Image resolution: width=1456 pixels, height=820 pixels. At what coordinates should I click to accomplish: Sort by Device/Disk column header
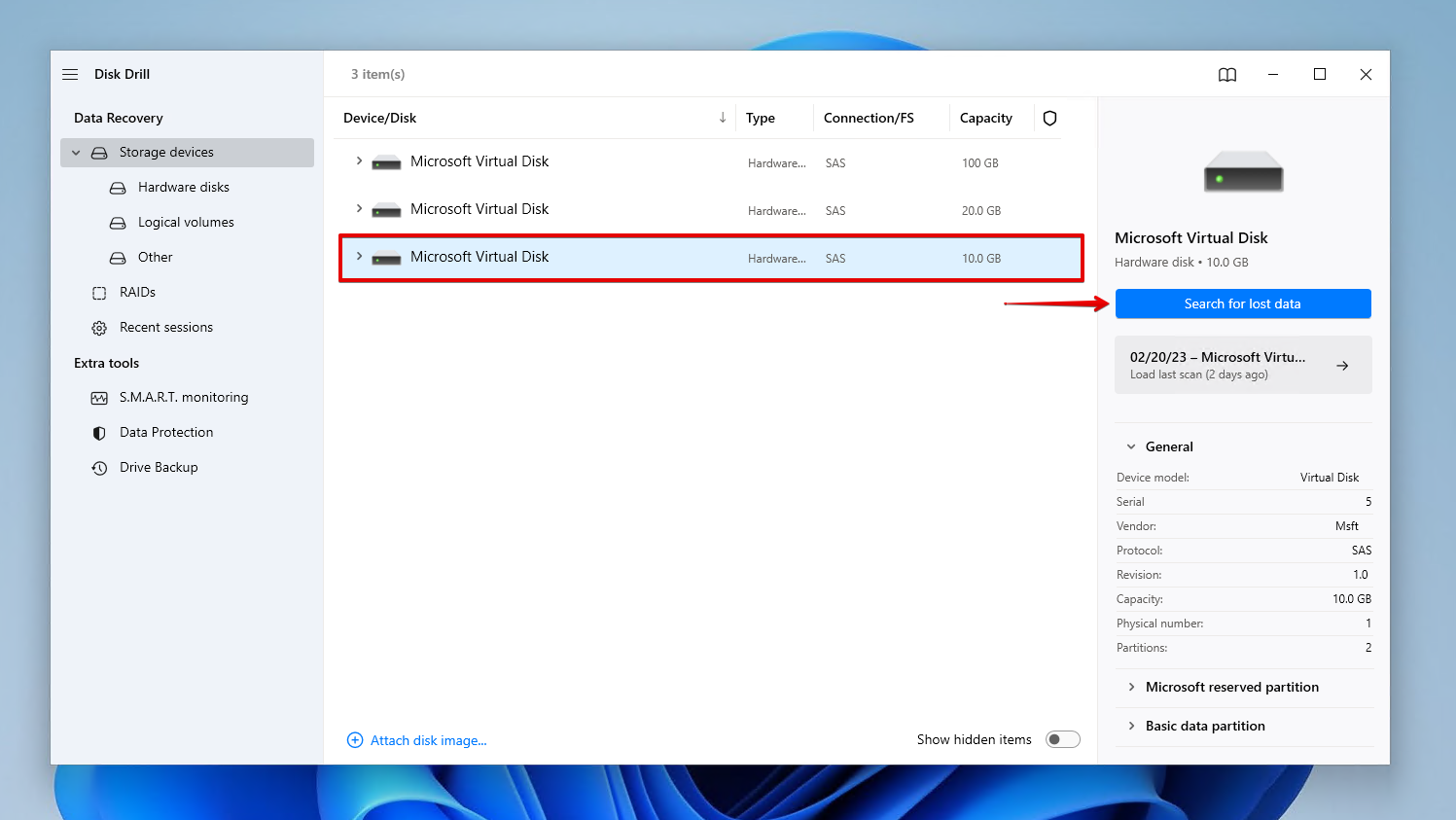pos(379,118)
